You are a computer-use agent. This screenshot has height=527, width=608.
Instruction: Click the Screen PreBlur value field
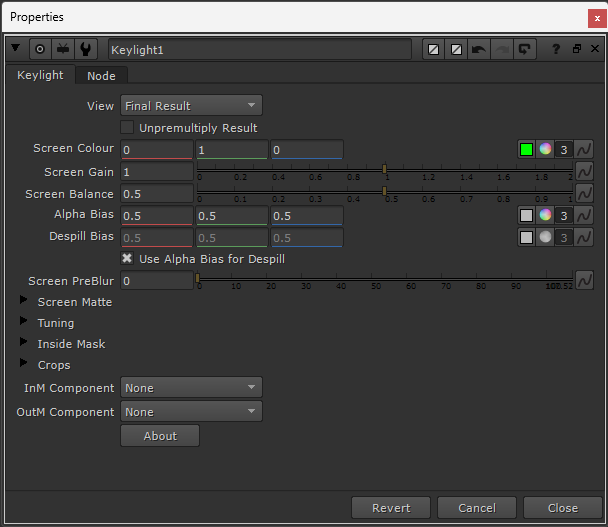click(x=157, y=281)
